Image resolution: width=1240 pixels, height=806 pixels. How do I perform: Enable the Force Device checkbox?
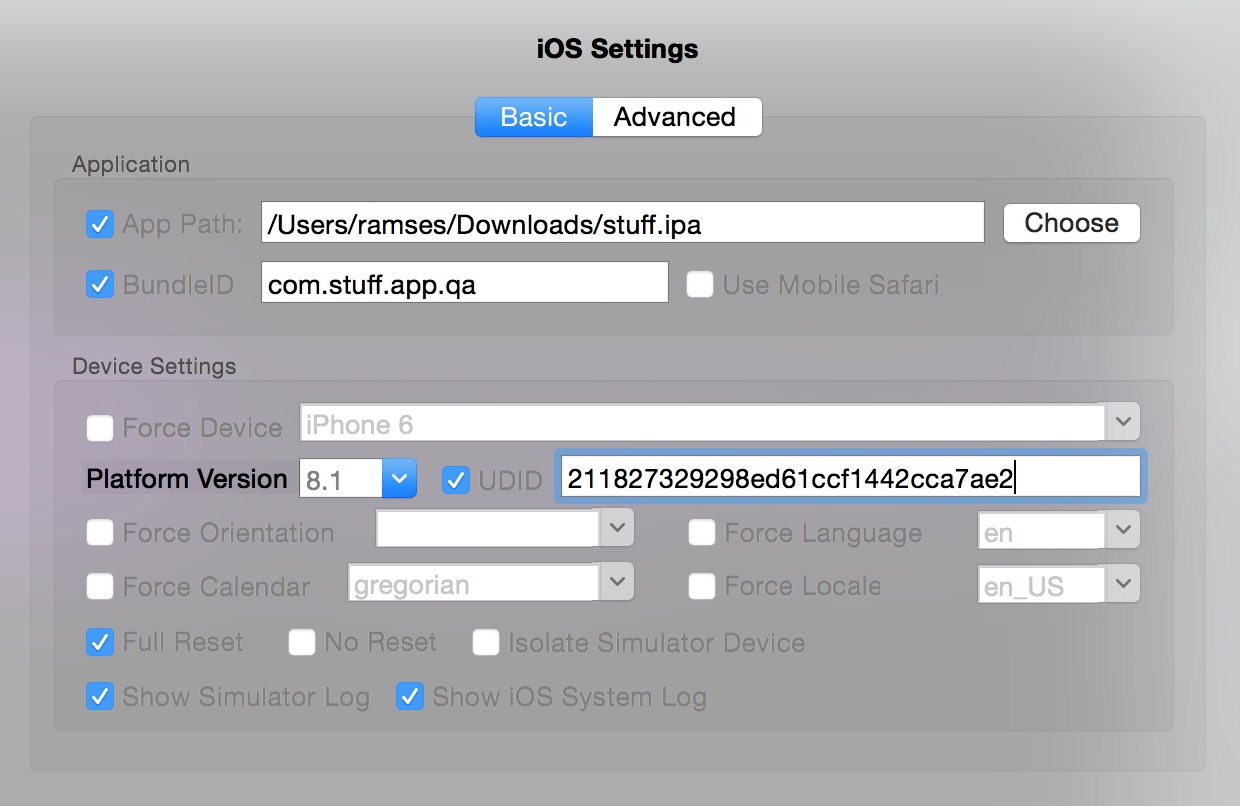[x=100, y=428]
